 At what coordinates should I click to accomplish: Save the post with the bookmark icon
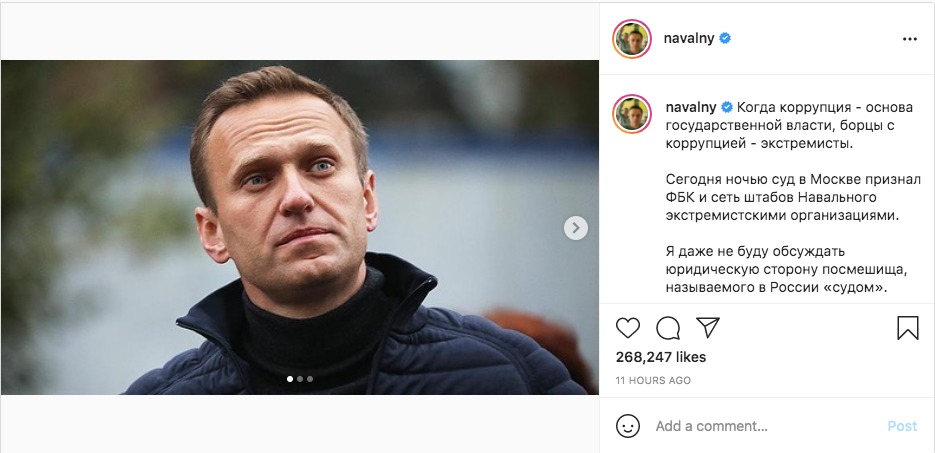(x=907, y=328)
